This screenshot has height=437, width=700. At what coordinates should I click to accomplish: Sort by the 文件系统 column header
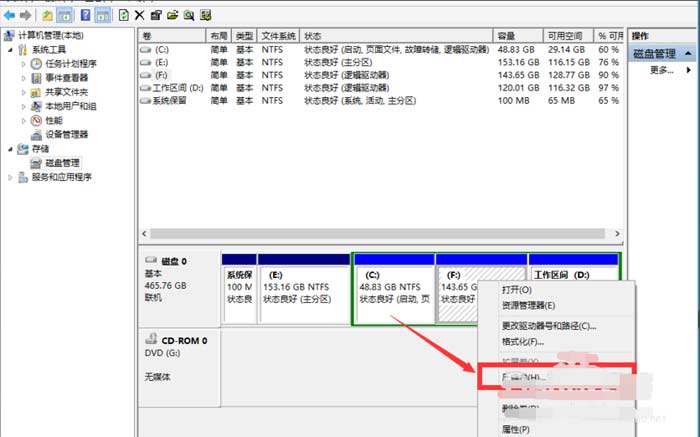[279, 36]
